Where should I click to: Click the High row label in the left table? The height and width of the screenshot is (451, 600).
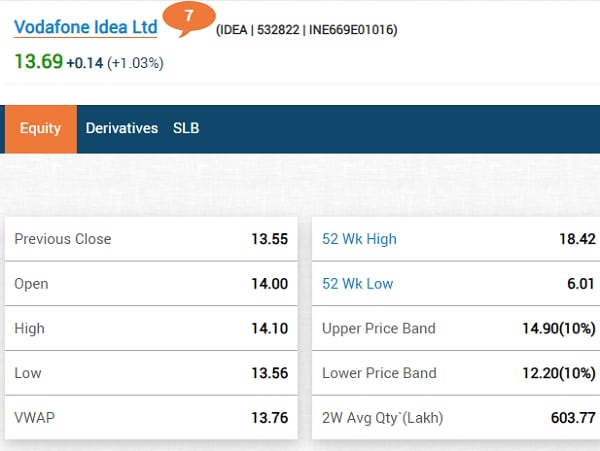(x=30, y=328)
